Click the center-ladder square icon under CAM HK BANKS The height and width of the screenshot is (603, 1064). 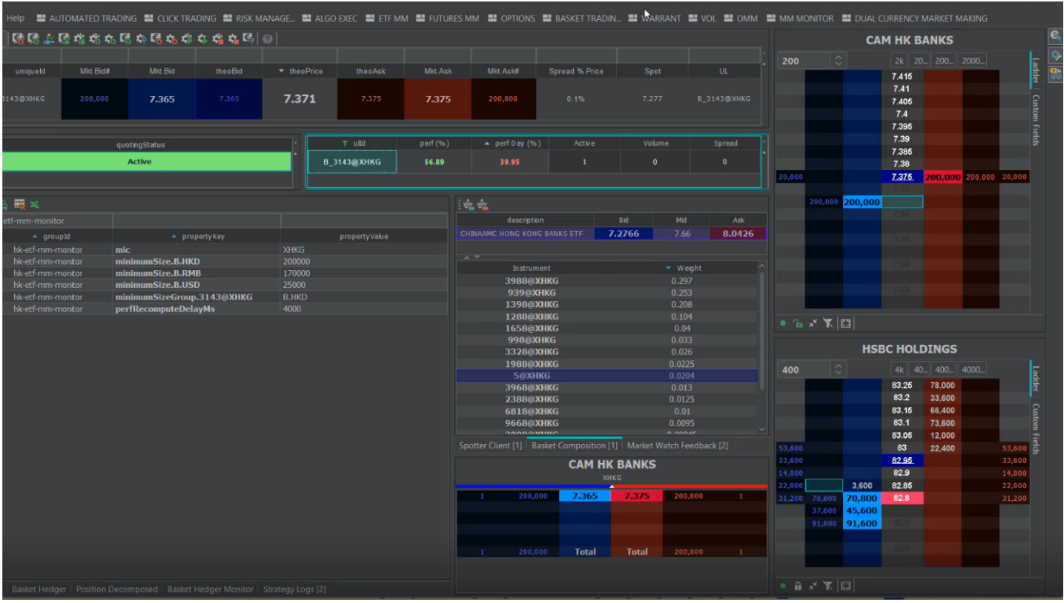(x=845, y=324)
